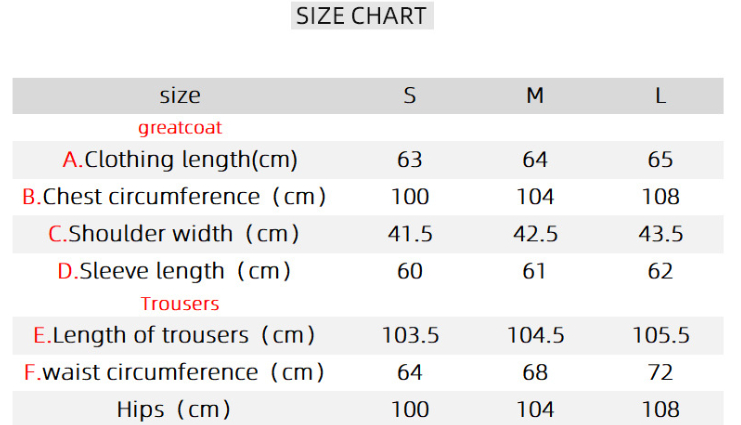This screenshot has height=425, width=741.
Task: Select sleeve length value 61
Action: [x=535, y=271]
